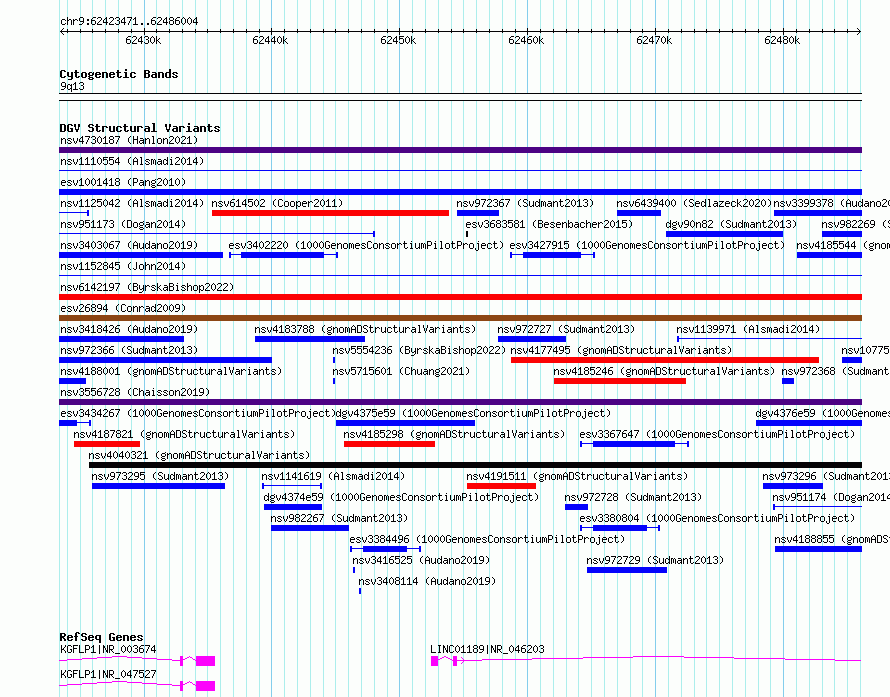This screenshot has width=890, height=697.
Task: Select the magenta LINC01189 first exon block
Action: (435, 661)
